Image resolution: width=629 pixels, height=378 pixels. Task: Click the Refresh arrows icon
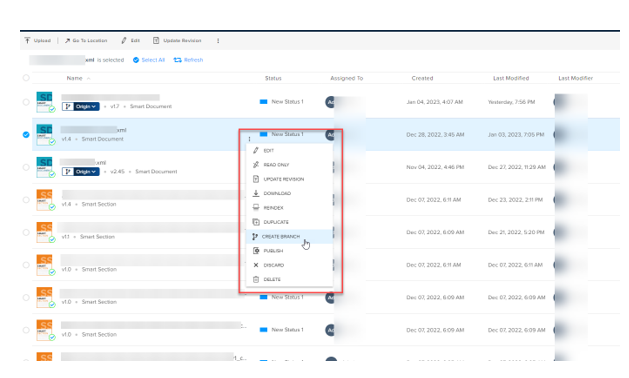click(x=177, y=60)
